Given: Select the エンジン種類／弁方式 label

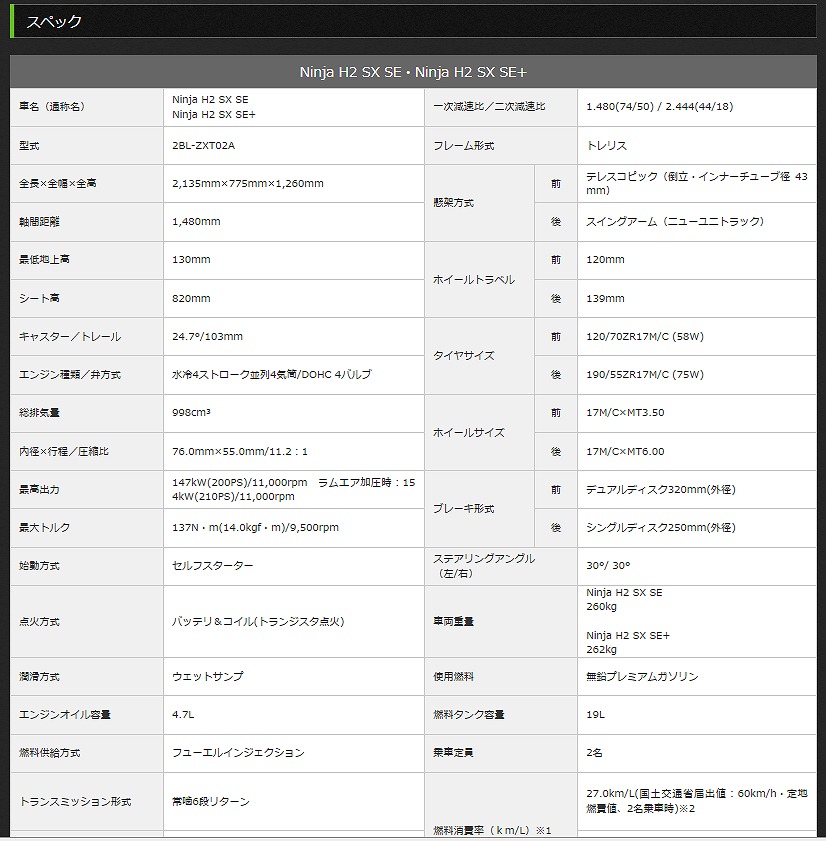Looking at the screenshot, I should click(x=70, y=375).
